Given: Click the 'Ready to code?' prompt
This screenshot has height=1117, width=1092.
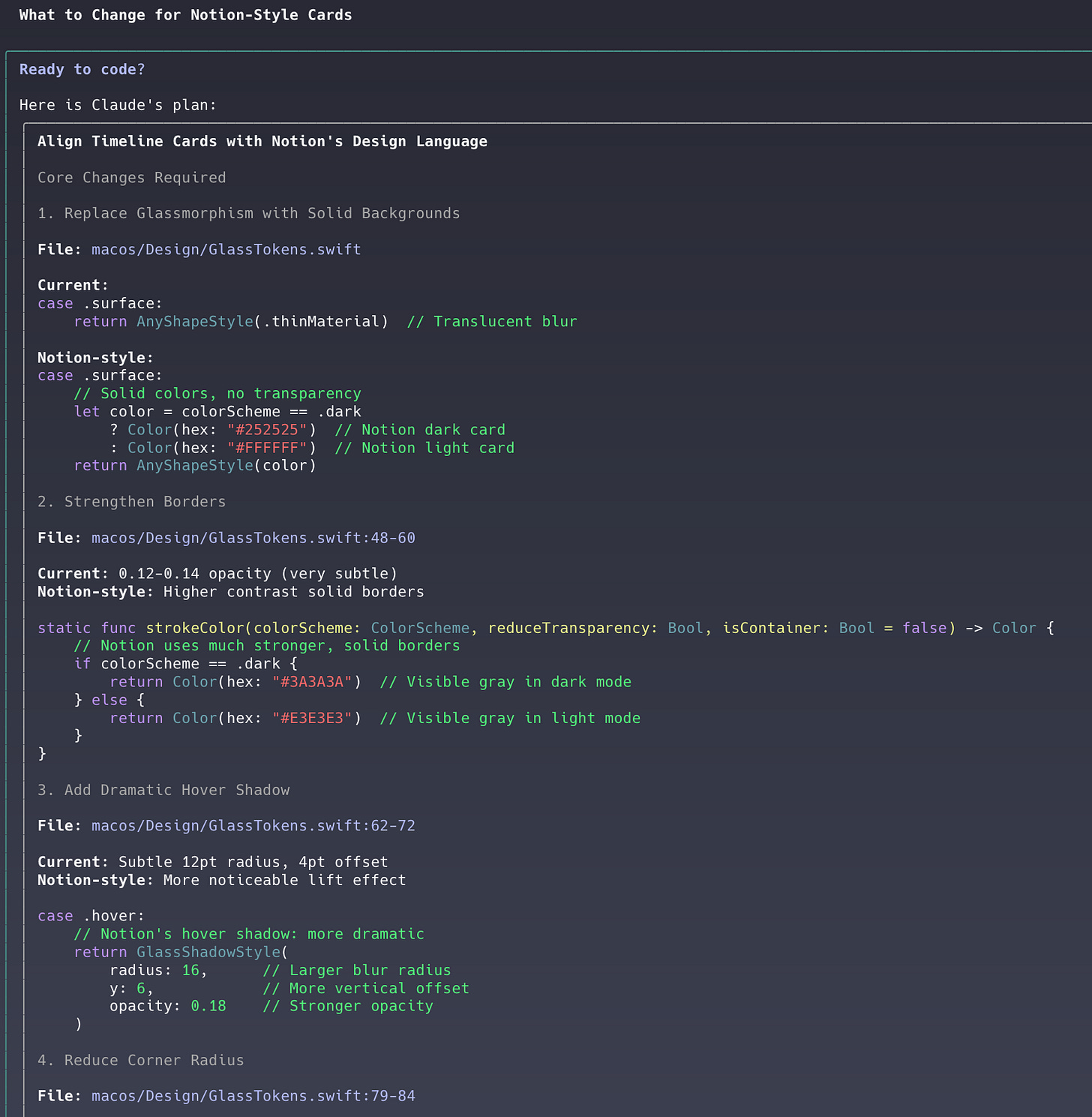Looking at the screenshot, I should coord(82,69).
